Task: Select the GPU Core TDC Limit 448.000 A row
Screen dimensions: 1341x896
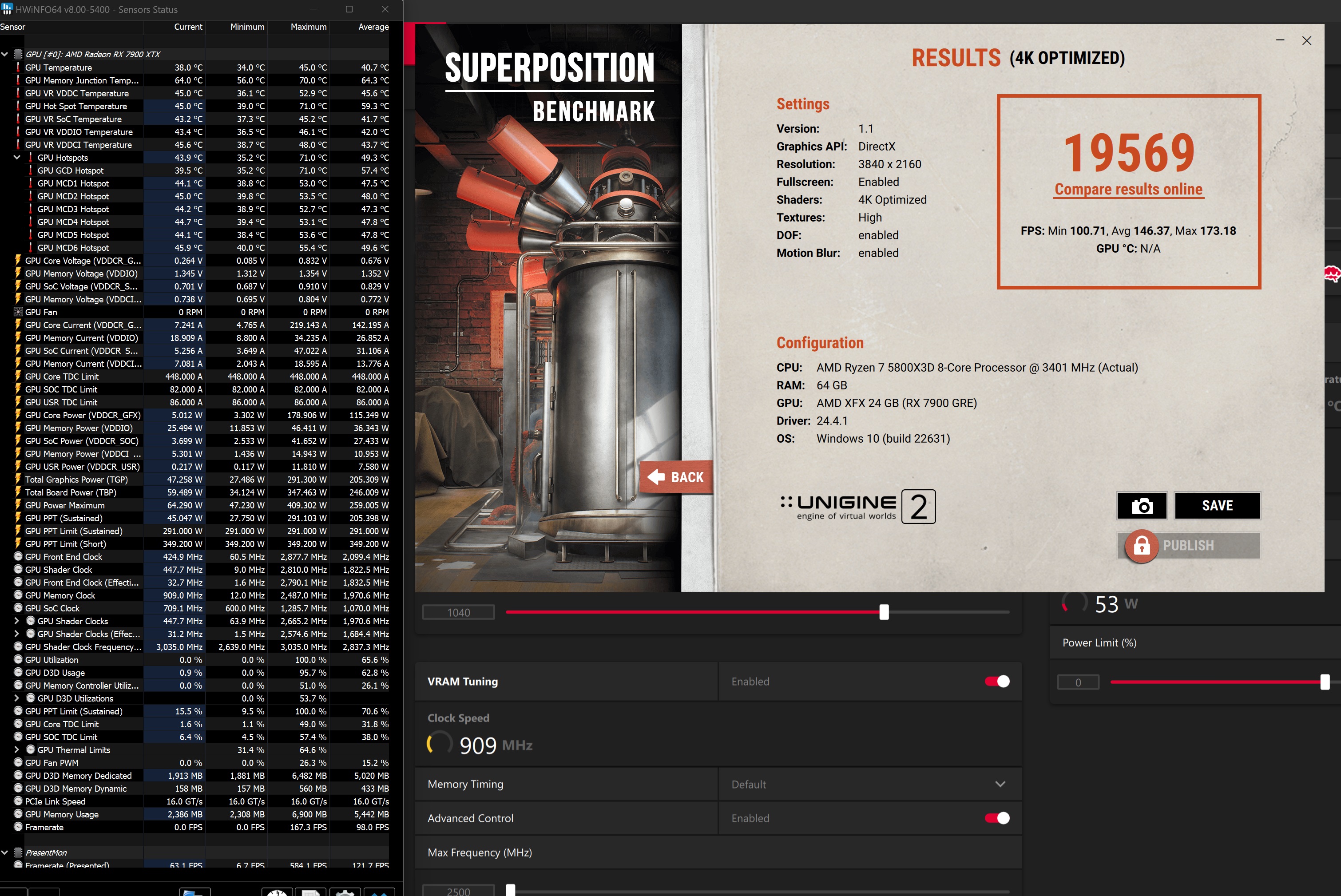Action: coord(194,377)
